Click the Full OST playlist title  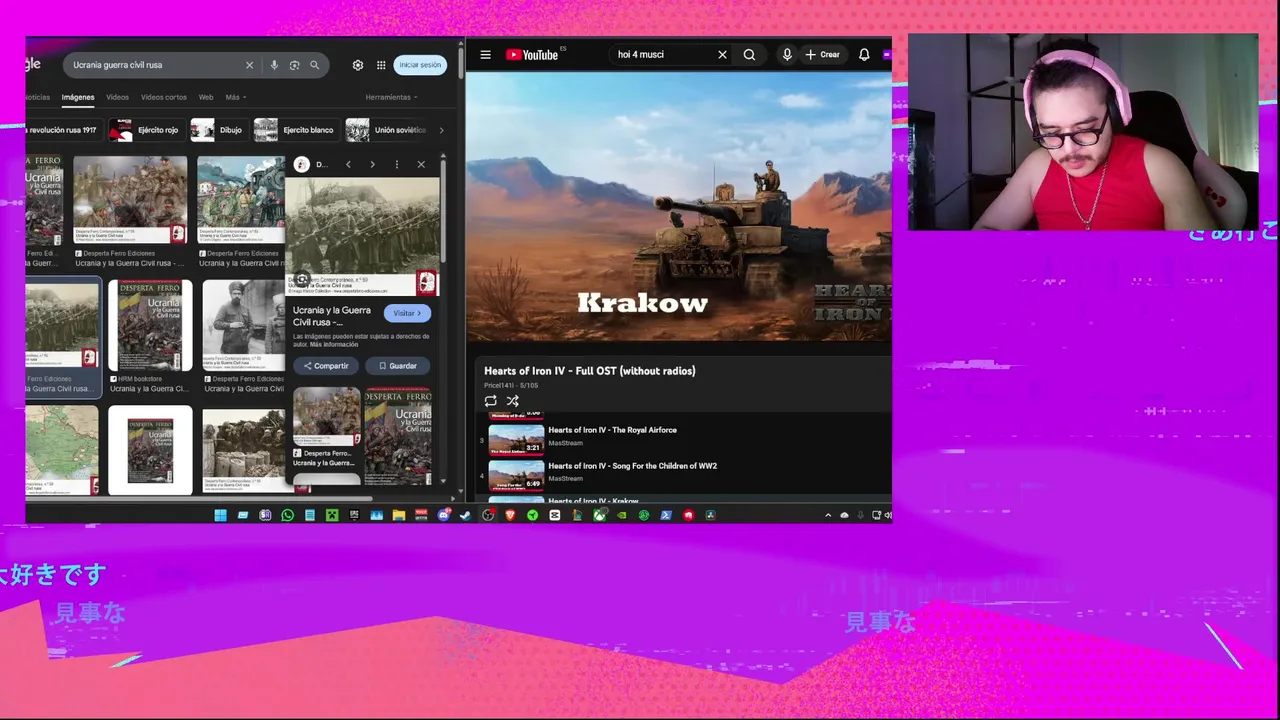590,371
